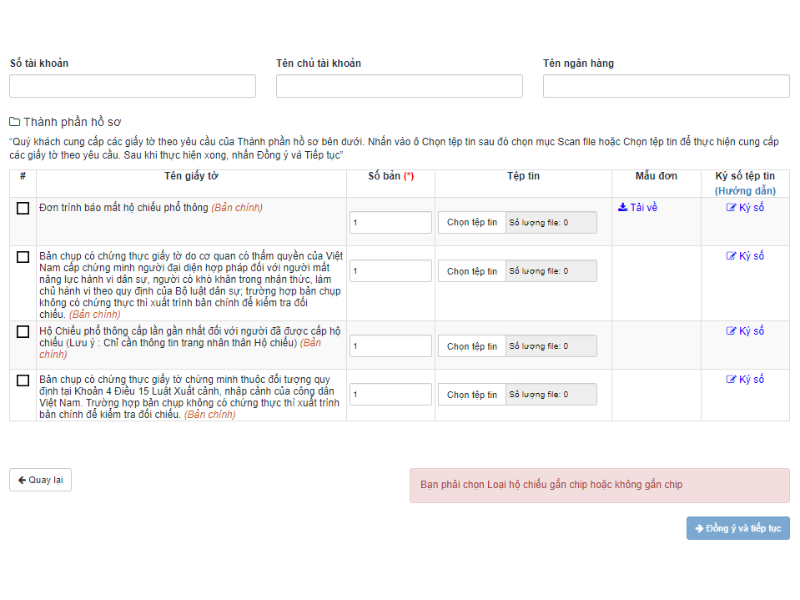Viewport: 800px width, 600px height.
Task: Choose file for Article 15 document row
Action: tap(472, 395)
